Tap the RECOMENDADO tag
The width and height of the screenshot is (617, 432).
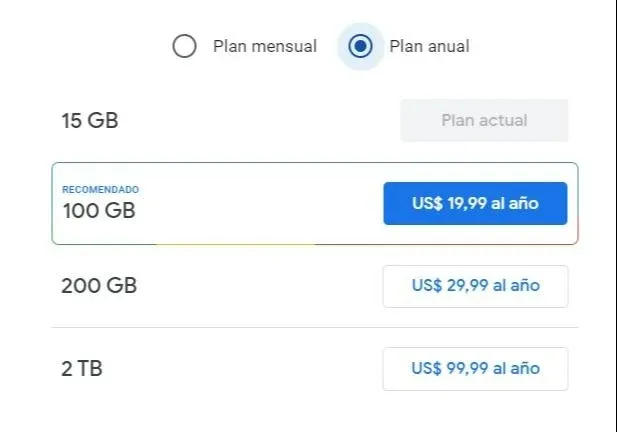point(101,189)
